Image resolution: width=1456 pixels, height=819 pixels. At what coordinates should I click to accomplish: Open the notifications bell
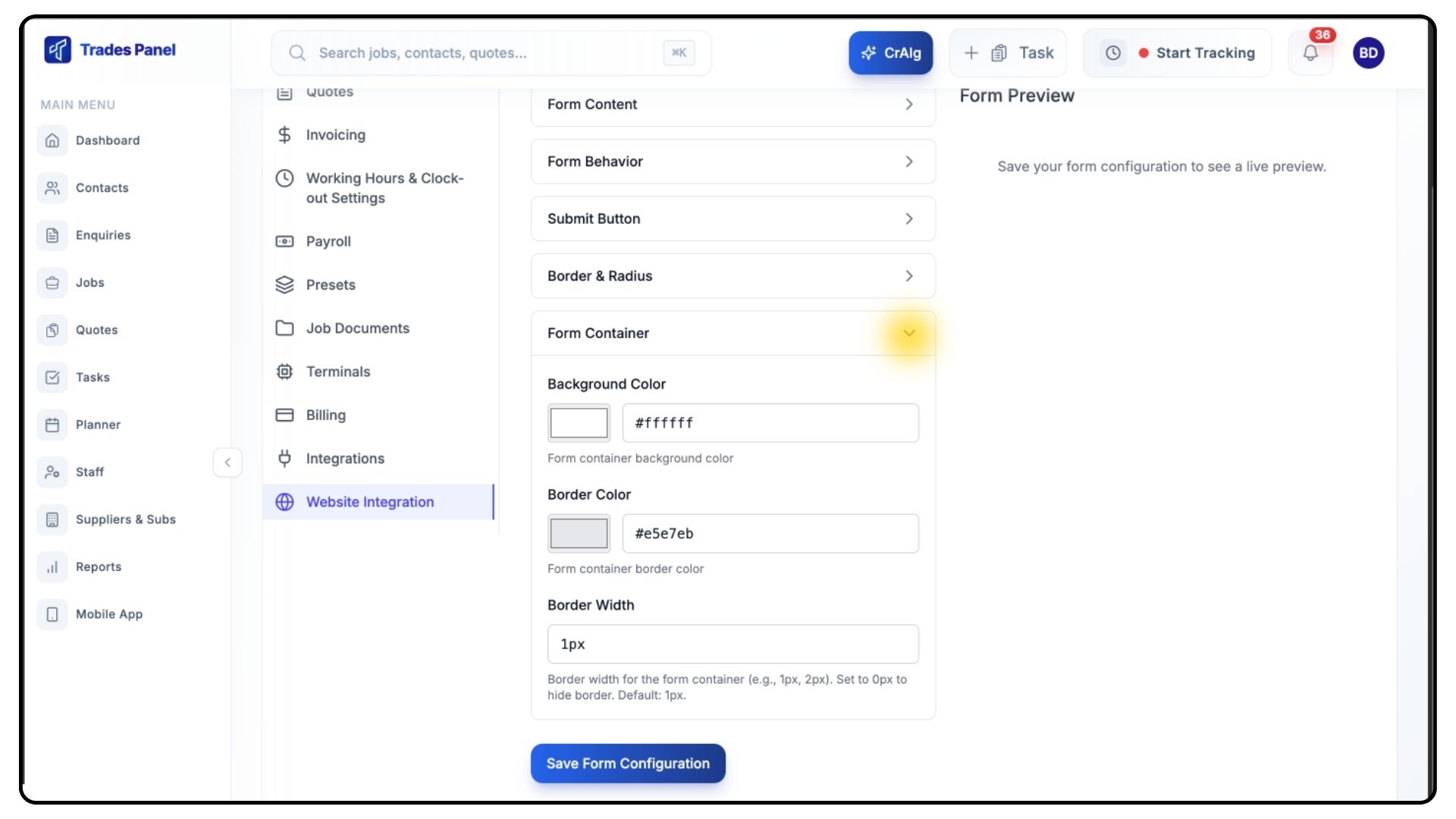tap(1310, 53)
